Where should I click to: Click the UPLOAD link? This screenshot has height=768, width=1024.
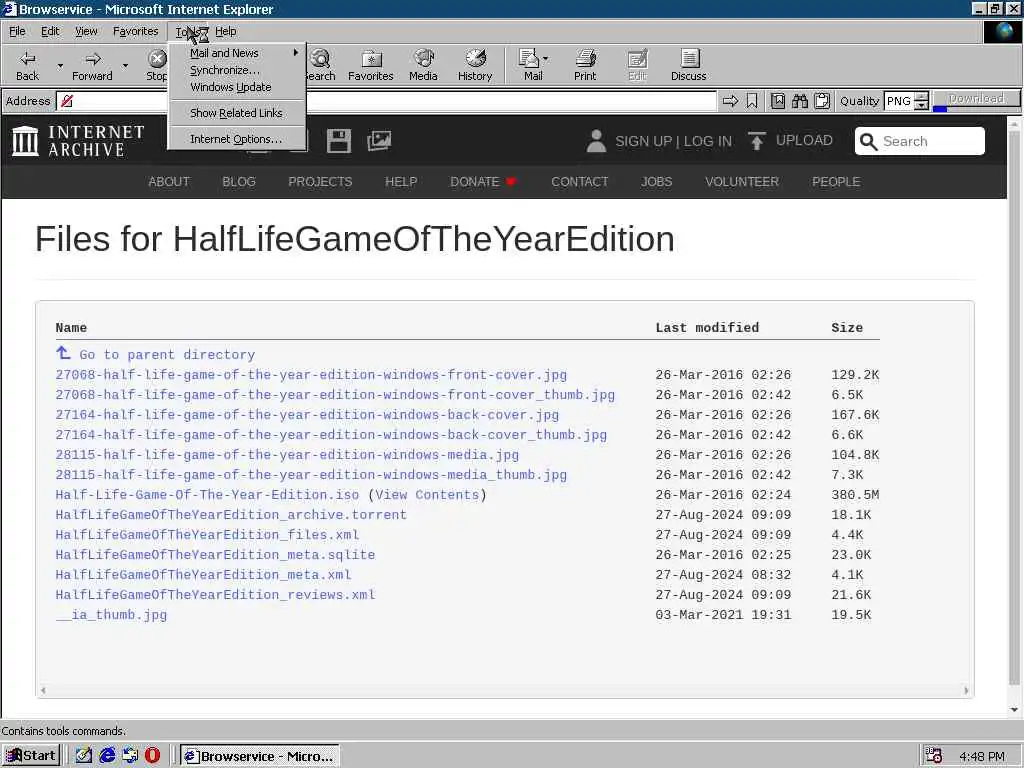(x=804, y=140)
